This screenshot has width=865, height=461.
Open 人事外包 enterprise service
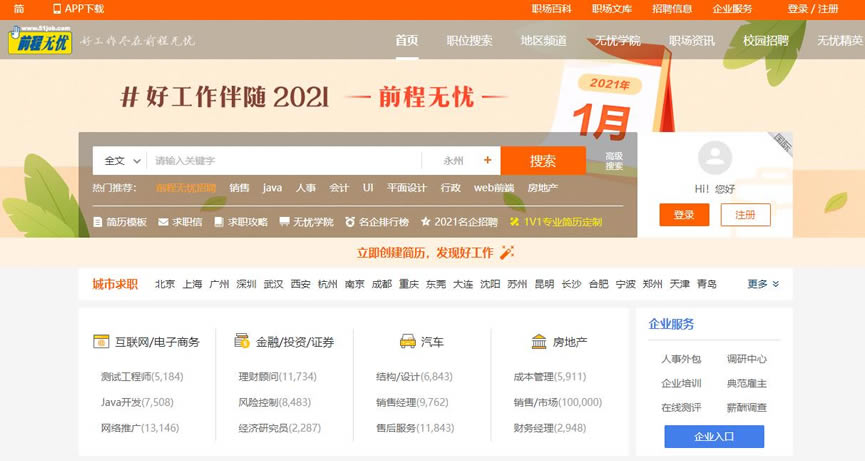(681, 359)
